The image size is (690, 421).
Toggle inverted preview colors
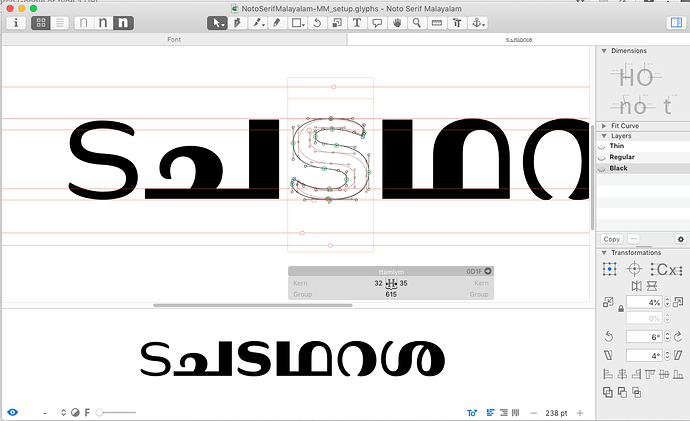point(75,412)
